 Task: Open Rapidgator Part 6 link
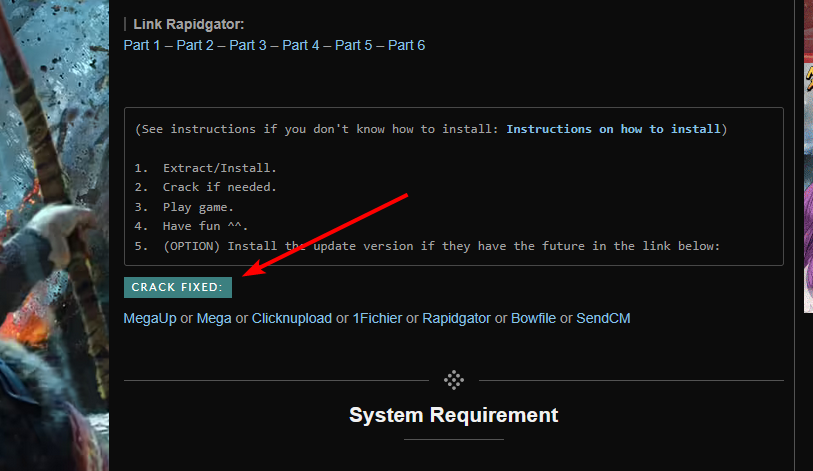(406, 45)
